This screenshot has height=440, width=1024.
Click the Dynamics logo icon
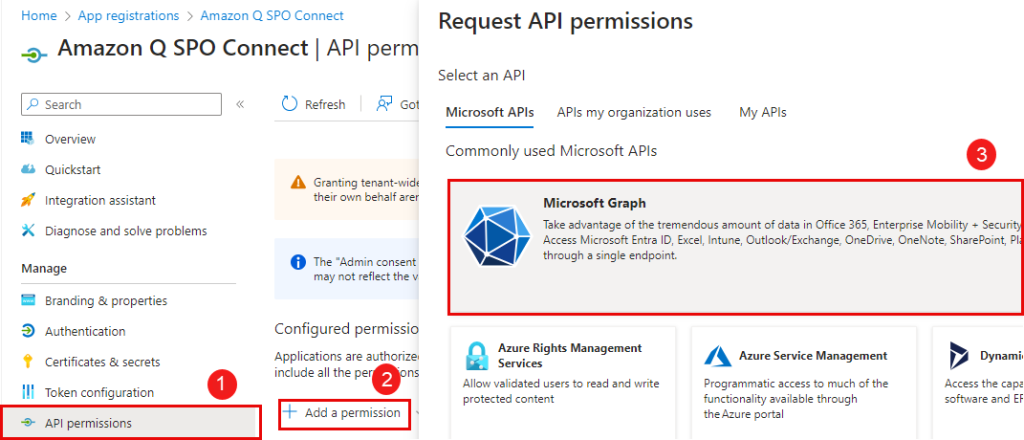click(959, 356)
